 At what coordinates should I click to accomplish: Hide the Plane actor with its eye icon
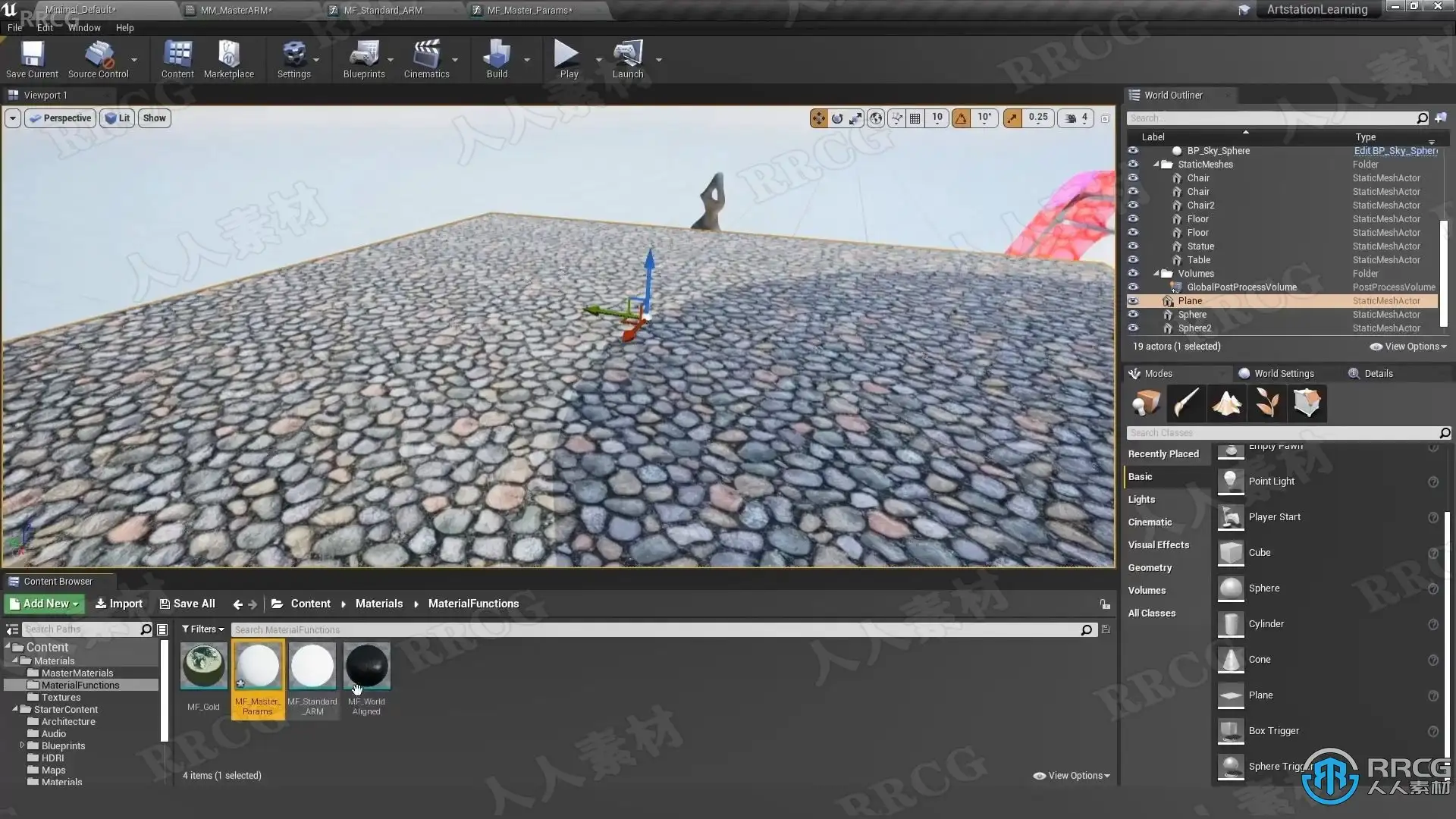tap(1133, 301)
